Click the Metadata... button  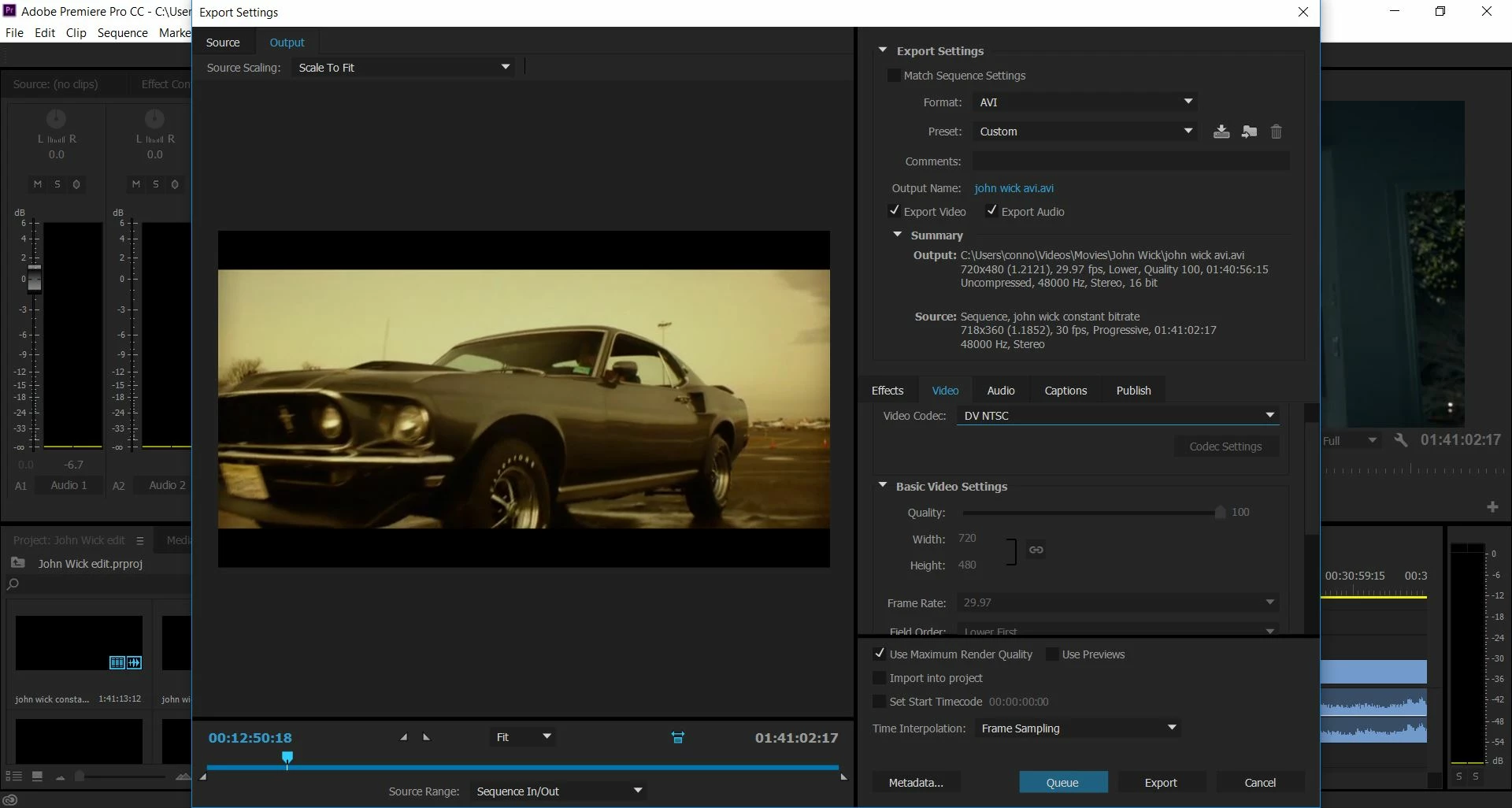pos(916,783)
